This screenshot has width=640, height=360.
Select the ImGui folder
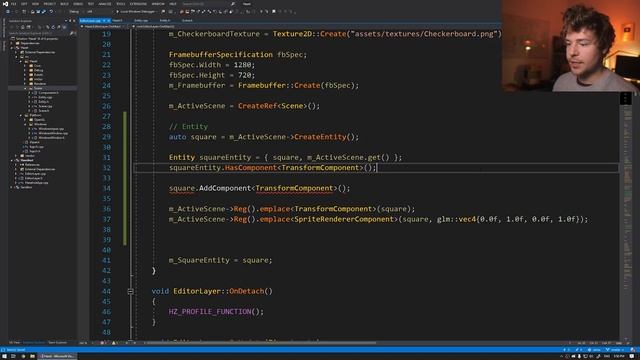[38, 79]
